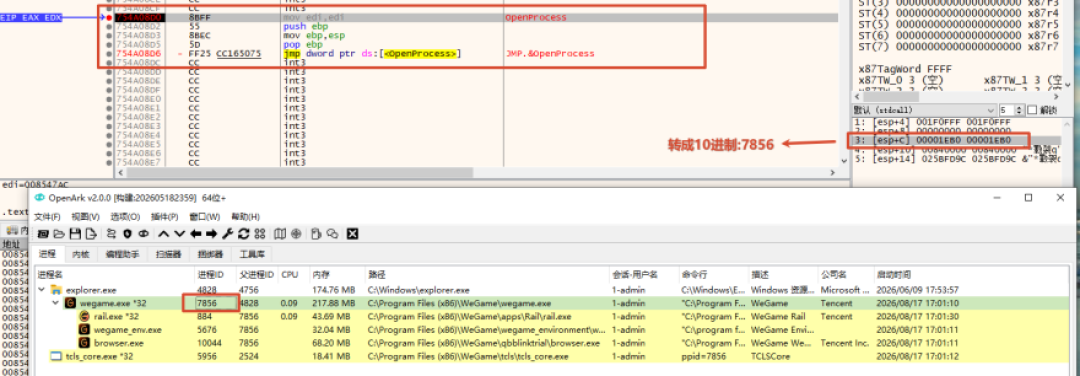Click the tcls_core.exe process icon
This screenshot has height=376, width=1080.
56,356
